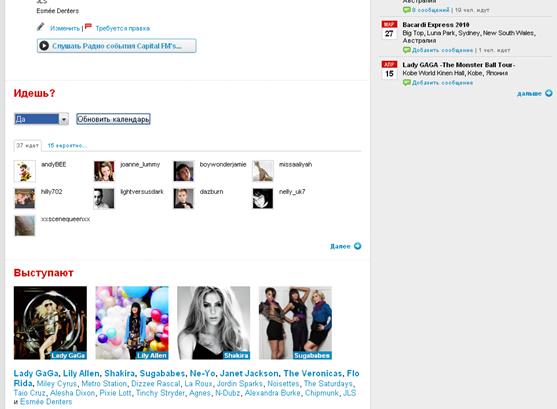This screenshot has width=557, height=409.
Task: Open user andyBEE's avatar
Action: coord(25,171)
